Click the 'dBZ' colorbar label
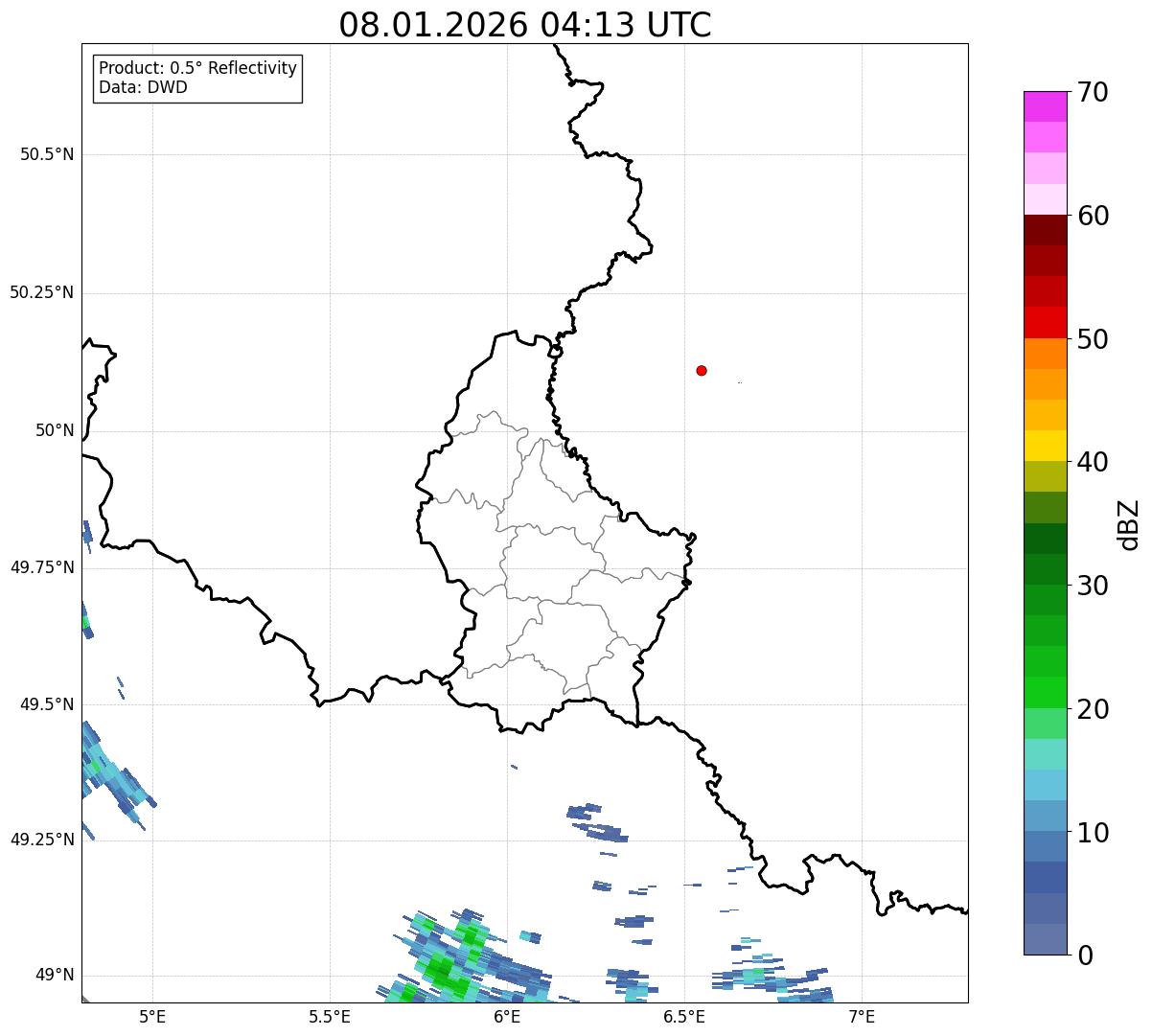This screenshot has height=1036, width=1152. pos(1129,524)
